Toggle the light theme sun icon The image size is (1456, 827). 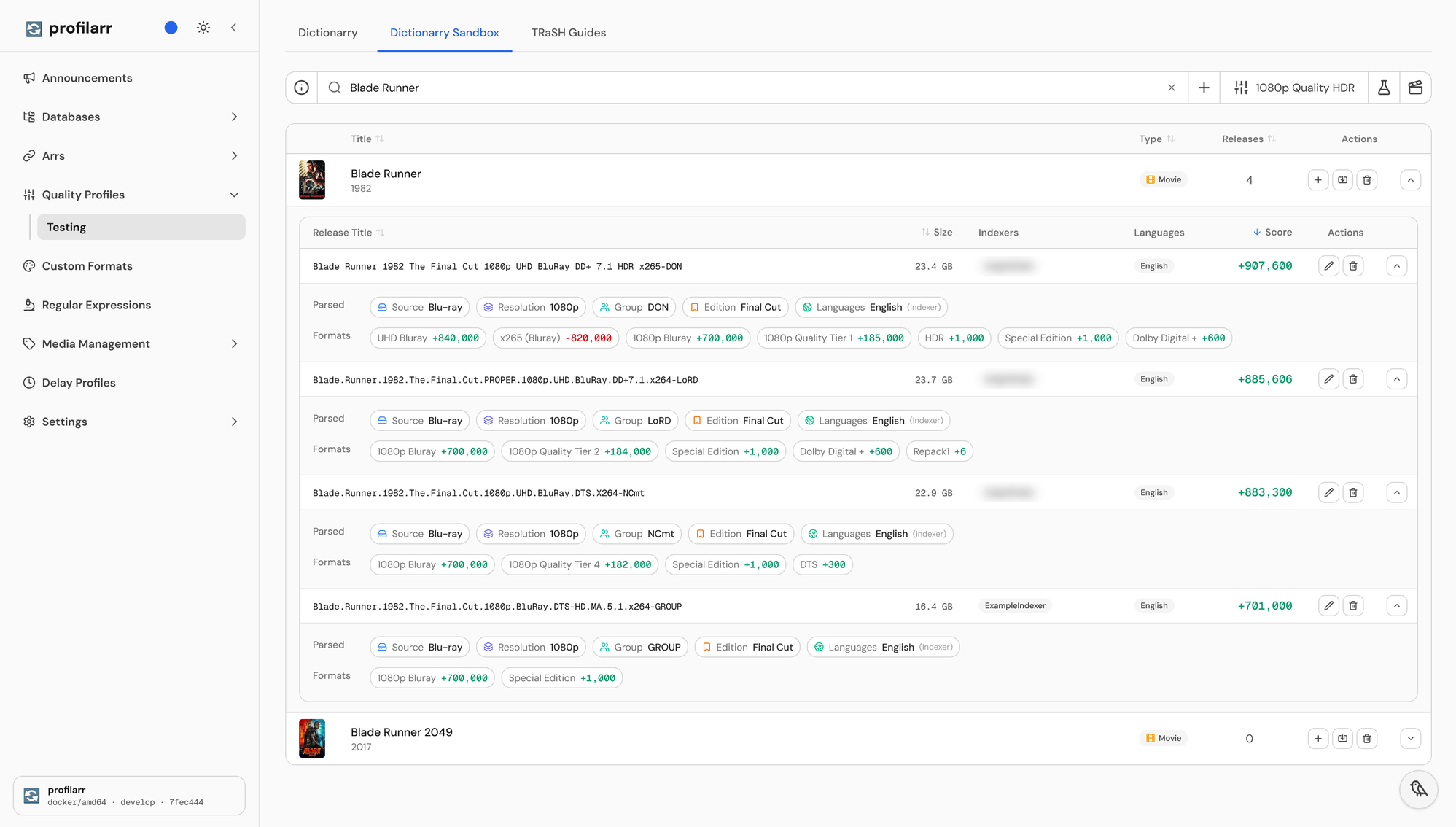(x=203, y=28)
